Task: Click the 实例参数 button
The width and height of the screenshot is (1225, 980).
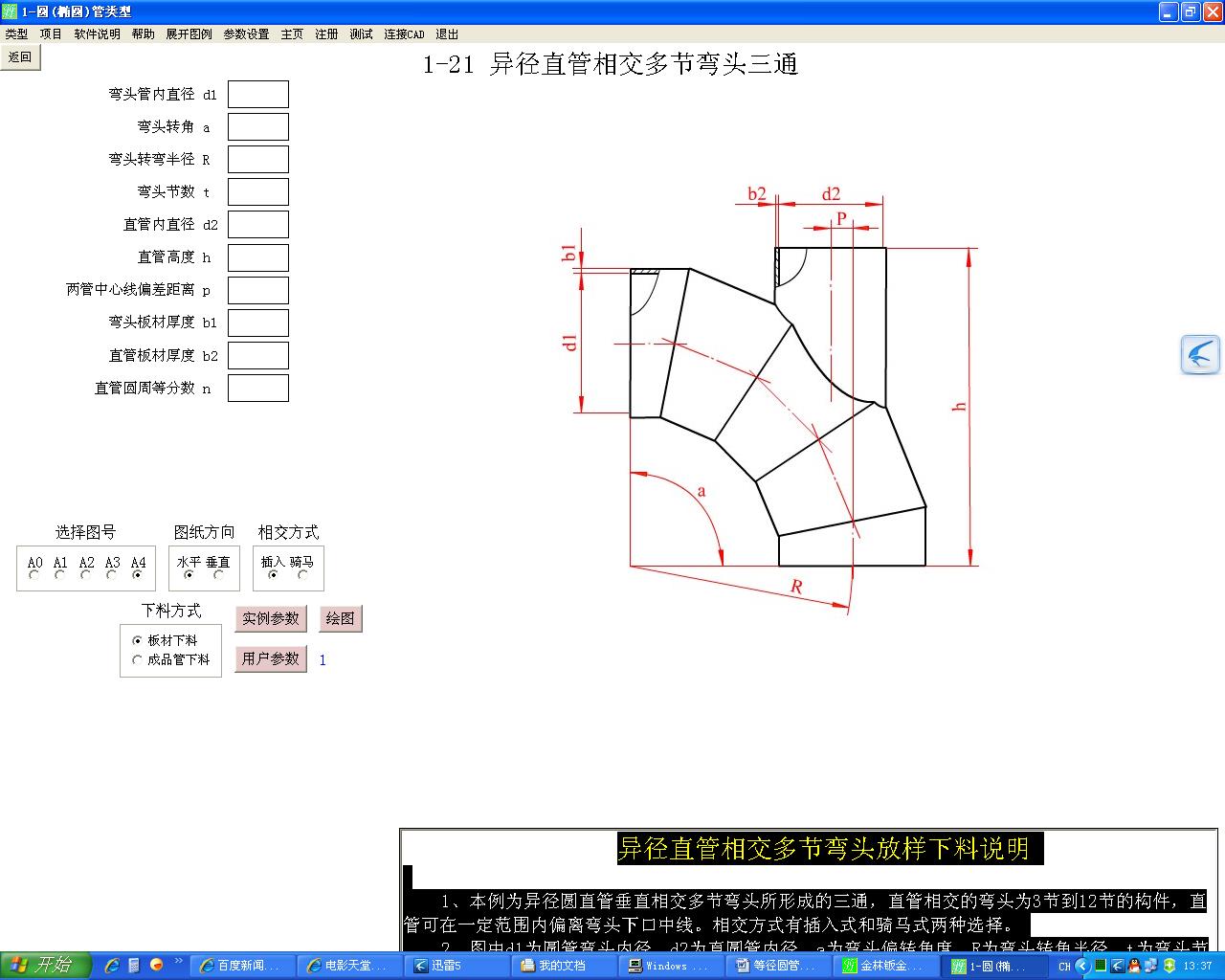Action: tap(271, 618)
